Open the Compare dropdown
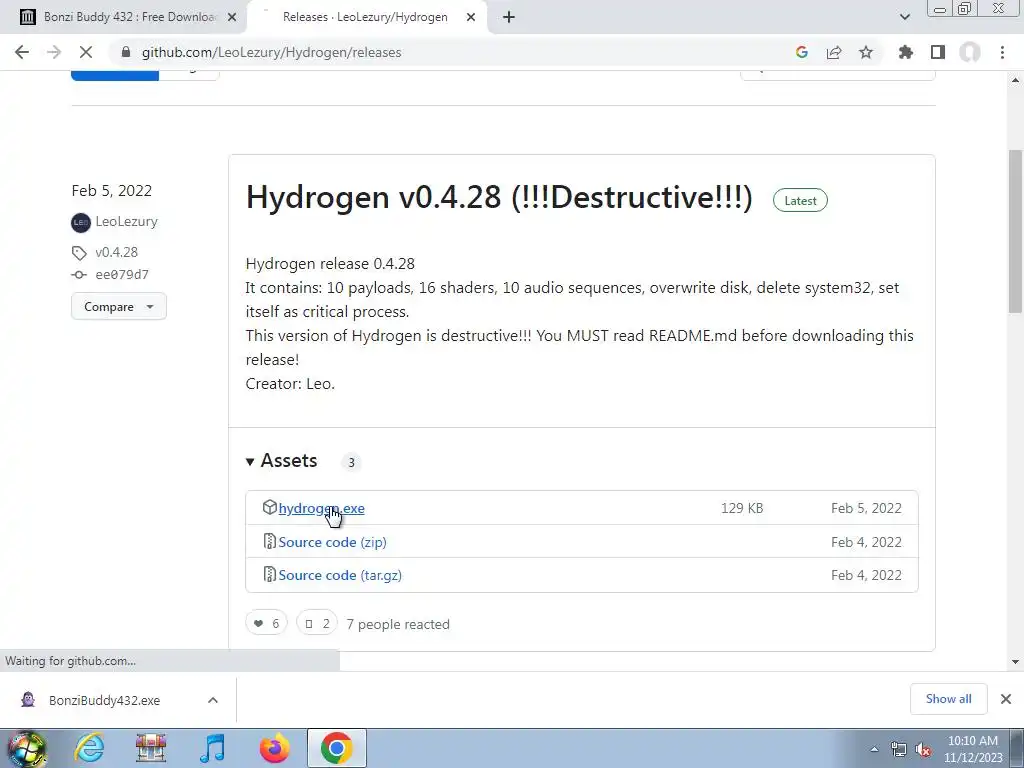 (119, 306)
